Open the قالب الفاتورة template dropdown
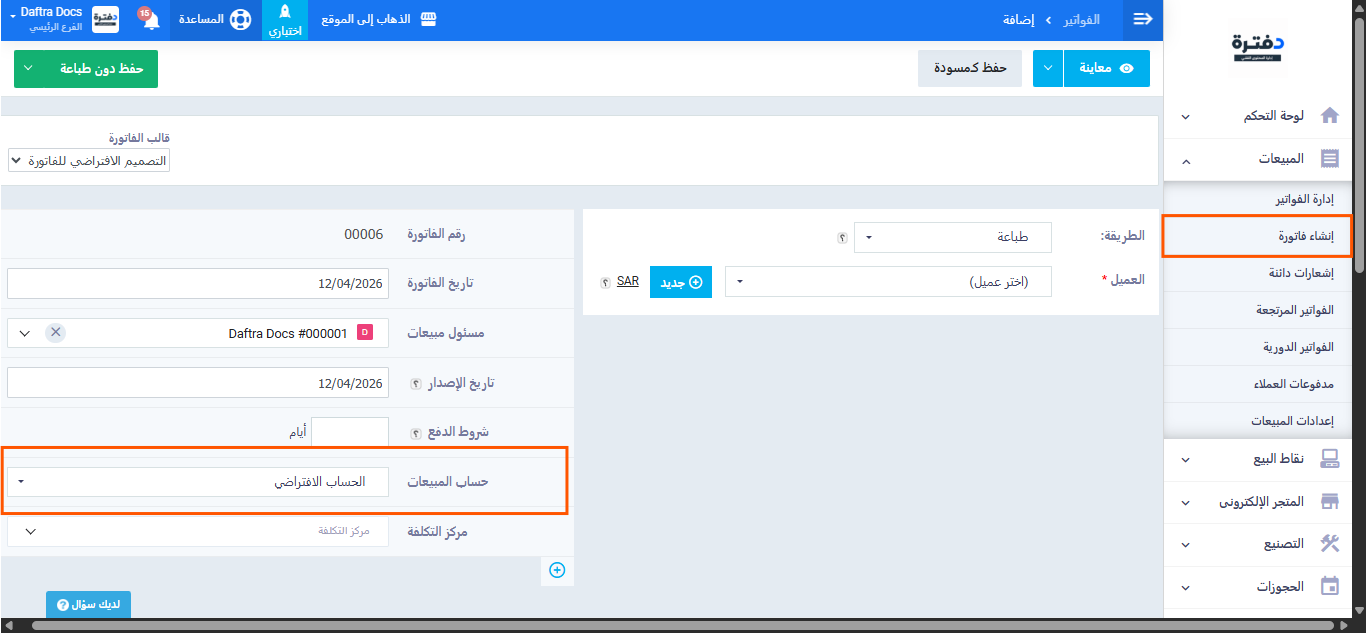This screenshot has height=633, width=1366. (x=89, y=160)
